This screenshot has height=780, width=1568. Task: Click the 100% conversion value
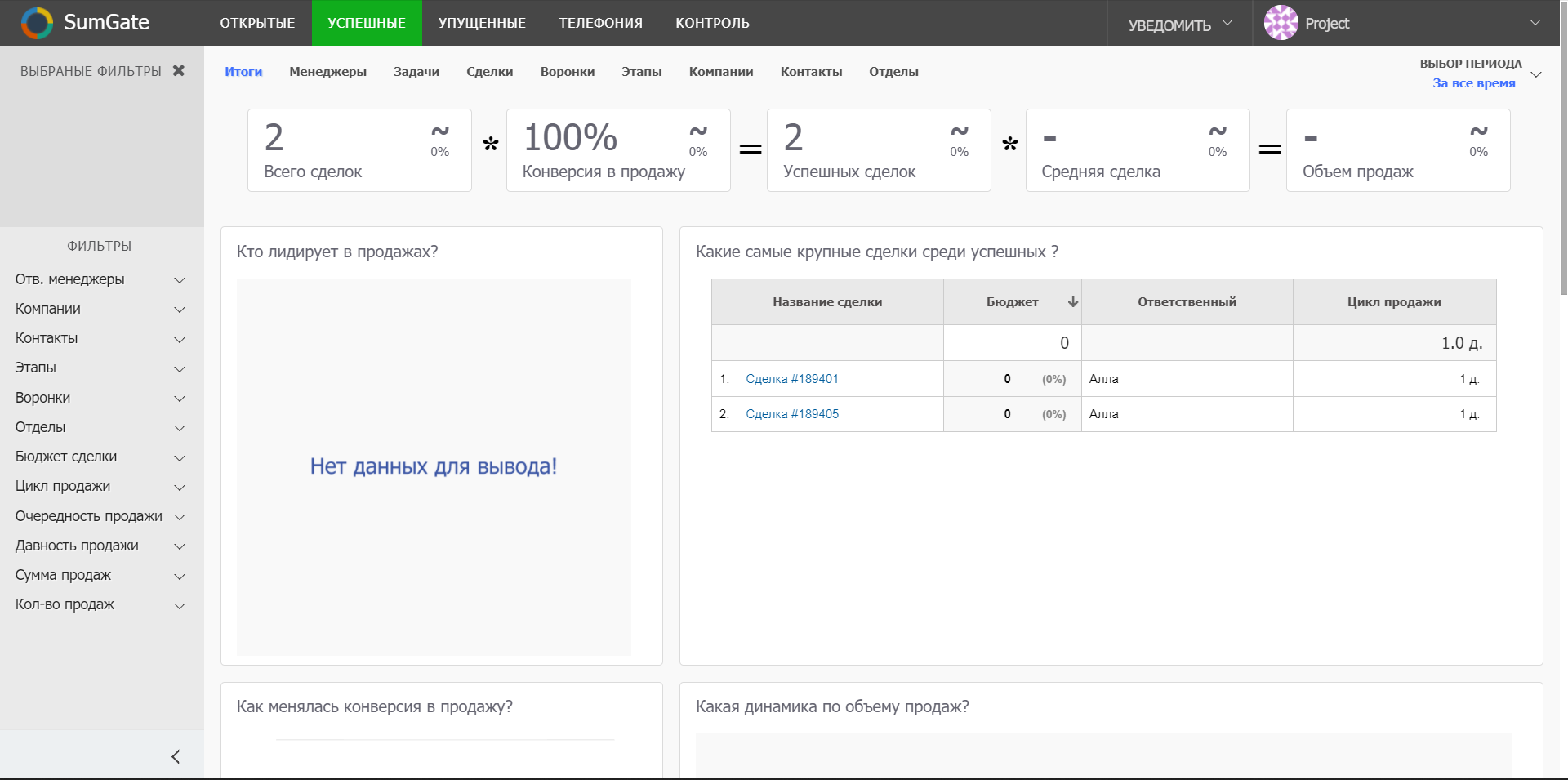pyautogui.click(x=570, y=137)
